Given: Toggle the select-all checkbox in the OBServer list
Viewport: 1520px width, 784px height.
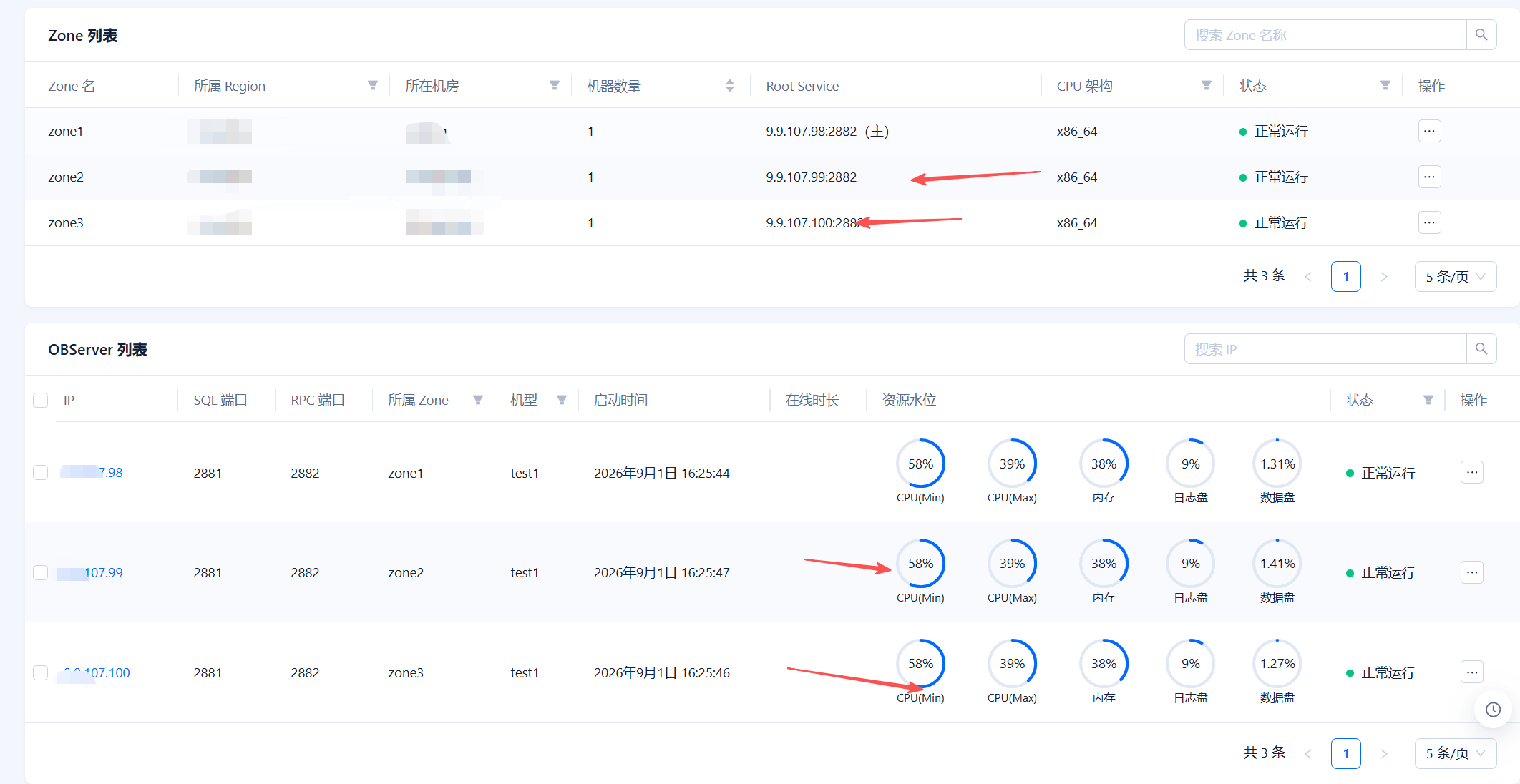Looking at the screenshot, I should (x=41, y=400).
